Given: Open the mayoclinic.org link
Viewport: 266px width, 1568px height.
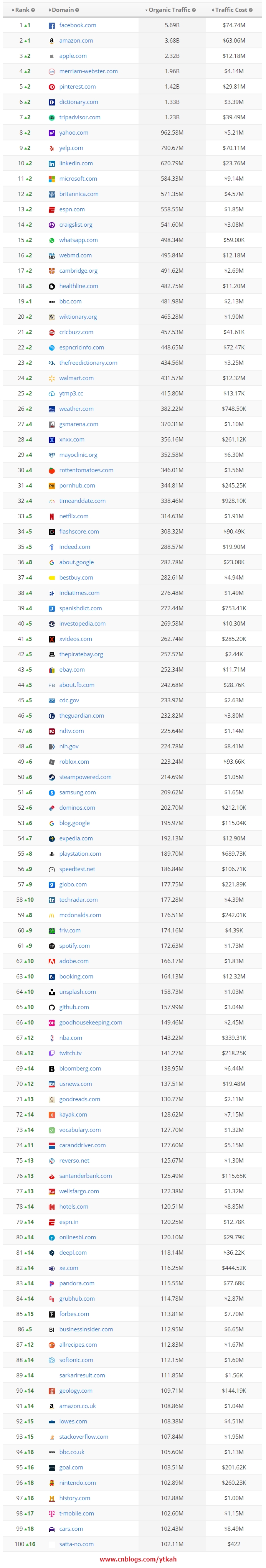Looking at the screenshot, I should (79, 455).
